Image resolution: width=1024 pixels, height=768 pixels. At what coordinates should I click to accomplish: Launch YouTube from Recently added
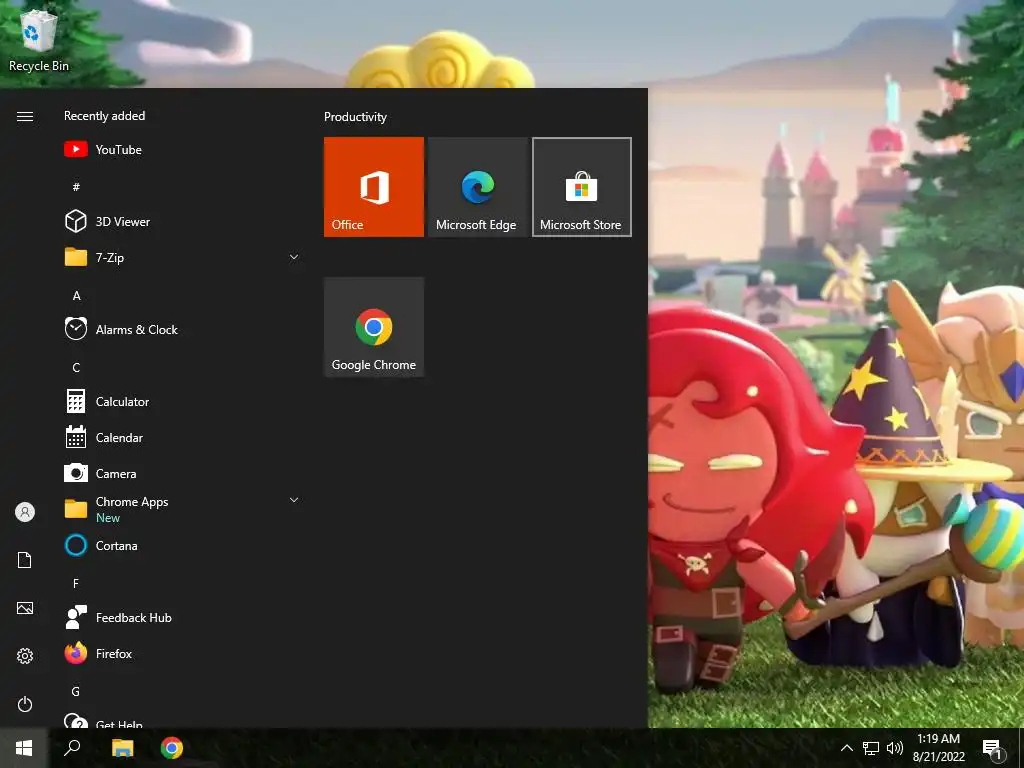tap(182, 150)
